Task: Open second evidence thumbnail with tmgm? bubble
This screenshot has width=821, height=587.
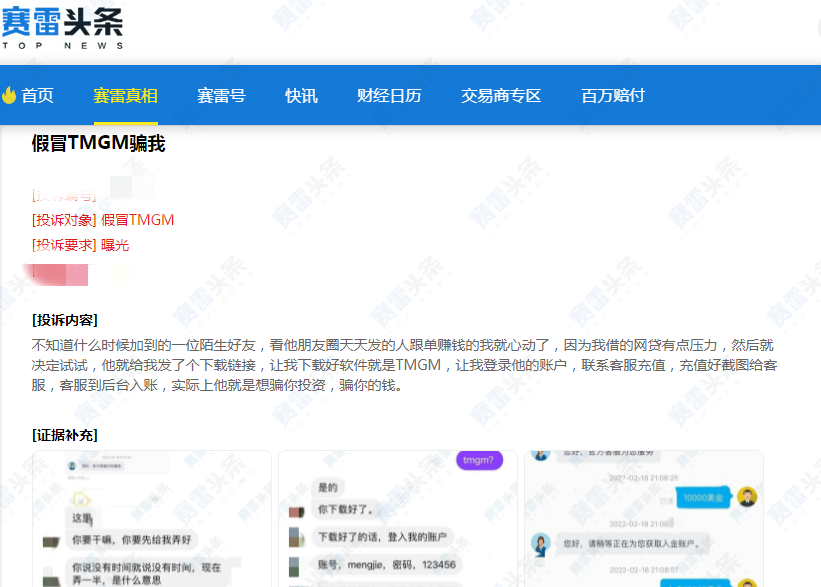Action: 398,519
